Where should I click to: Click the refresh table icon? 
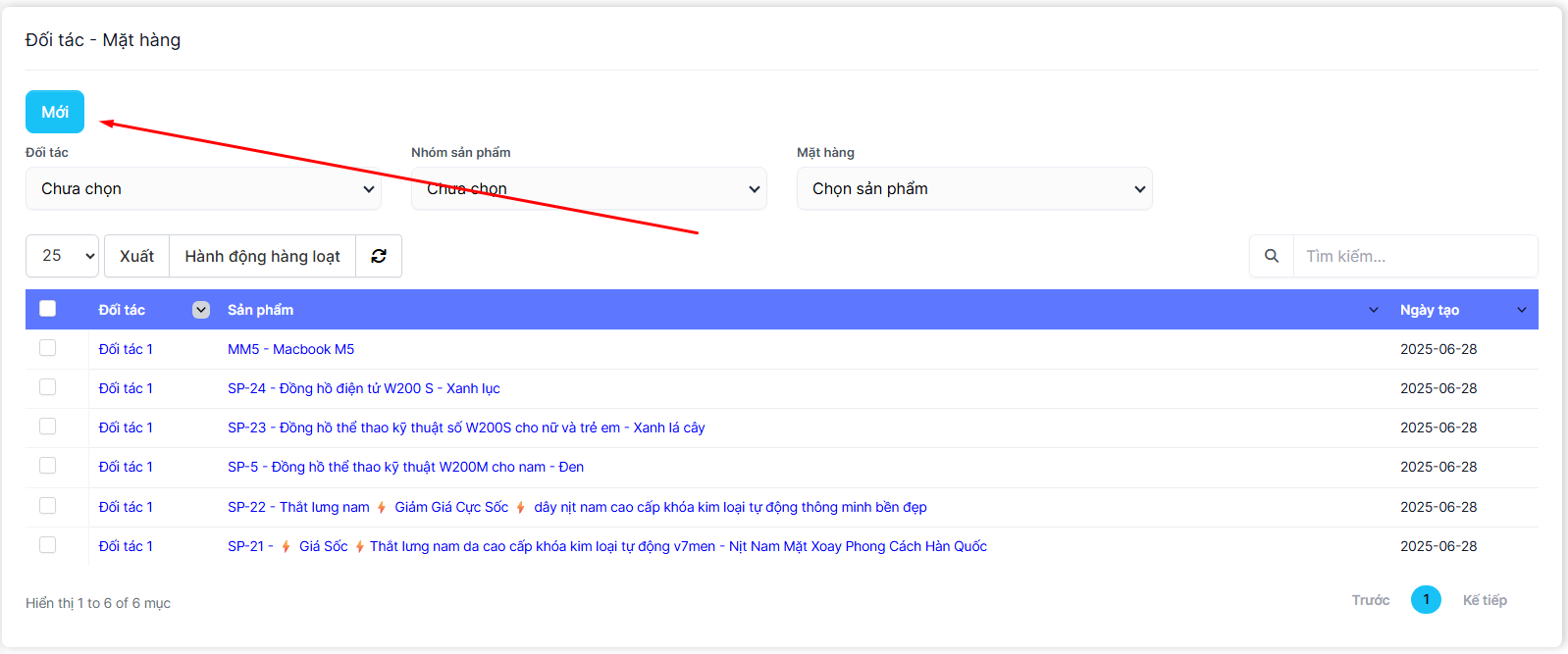[x=379, y=256]
